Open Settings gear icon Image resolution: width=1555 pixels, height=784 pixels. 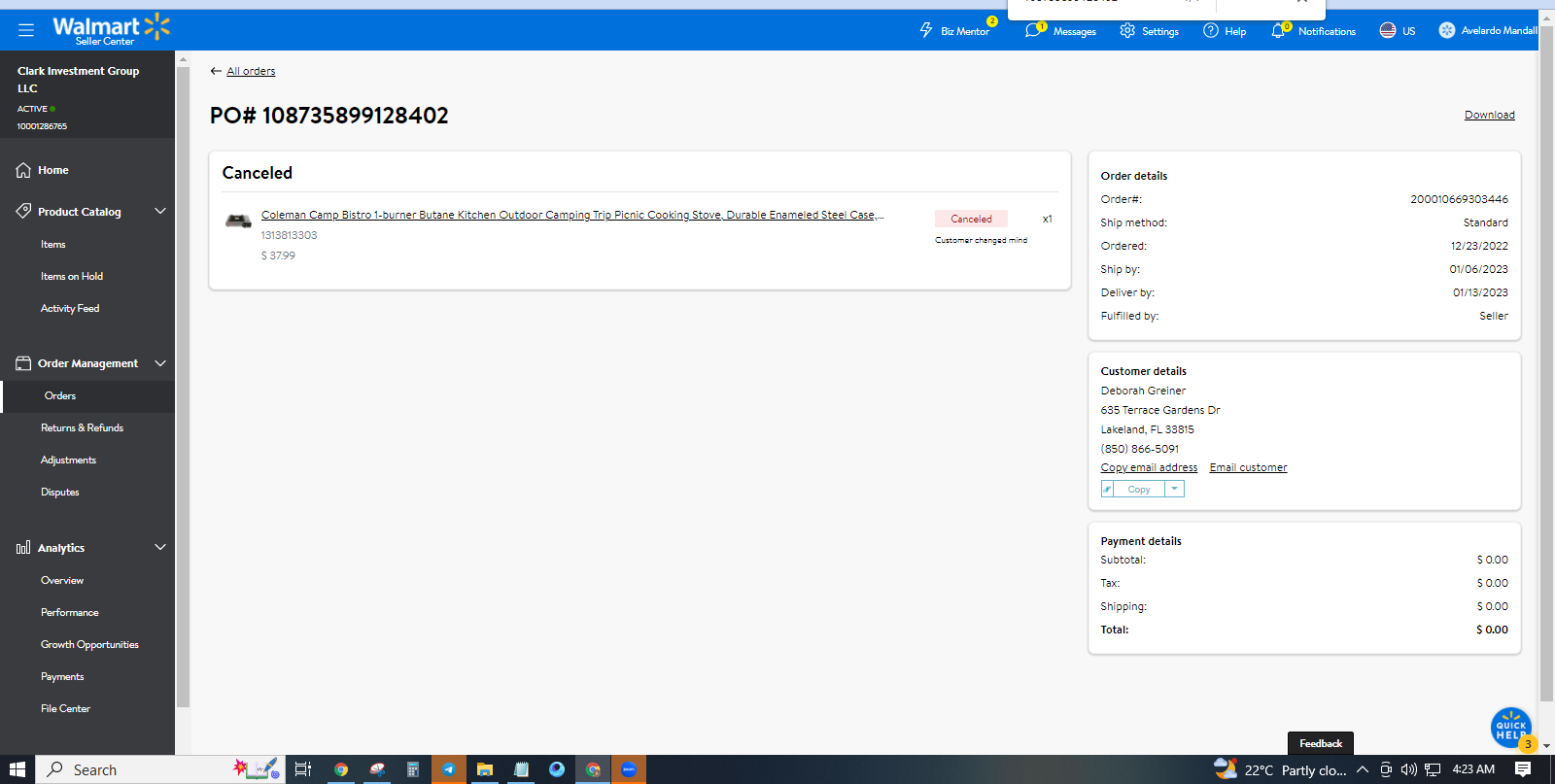click(1127, 30)
